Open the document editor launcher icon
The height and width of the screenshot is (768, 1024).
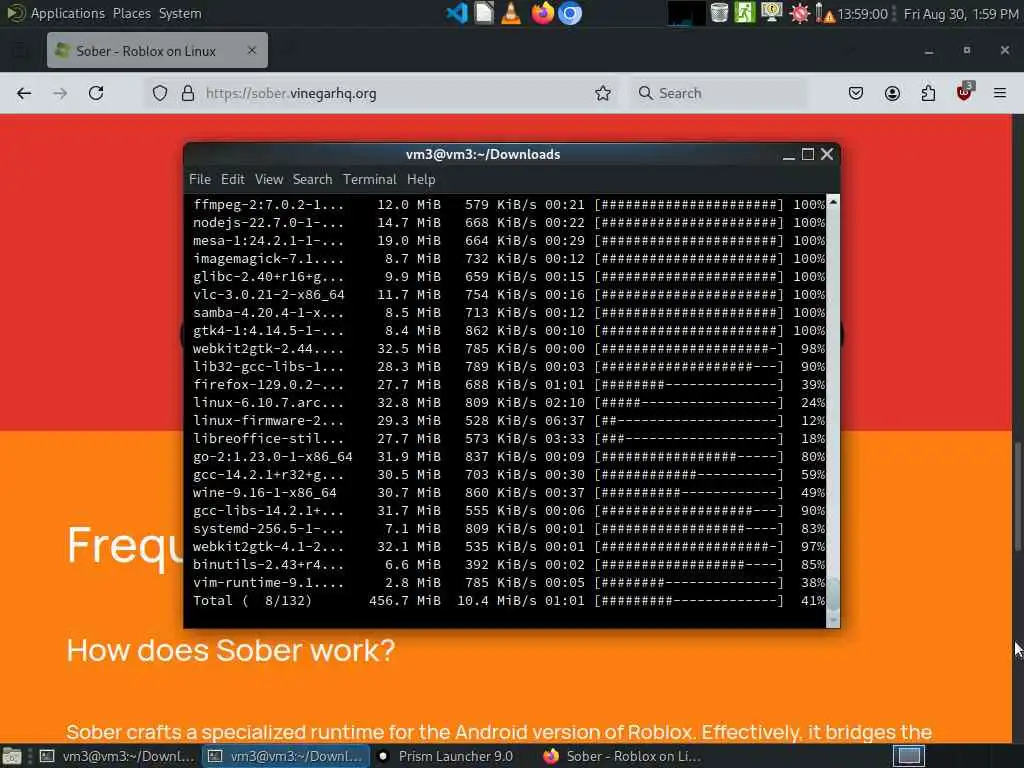coord(484,13)
